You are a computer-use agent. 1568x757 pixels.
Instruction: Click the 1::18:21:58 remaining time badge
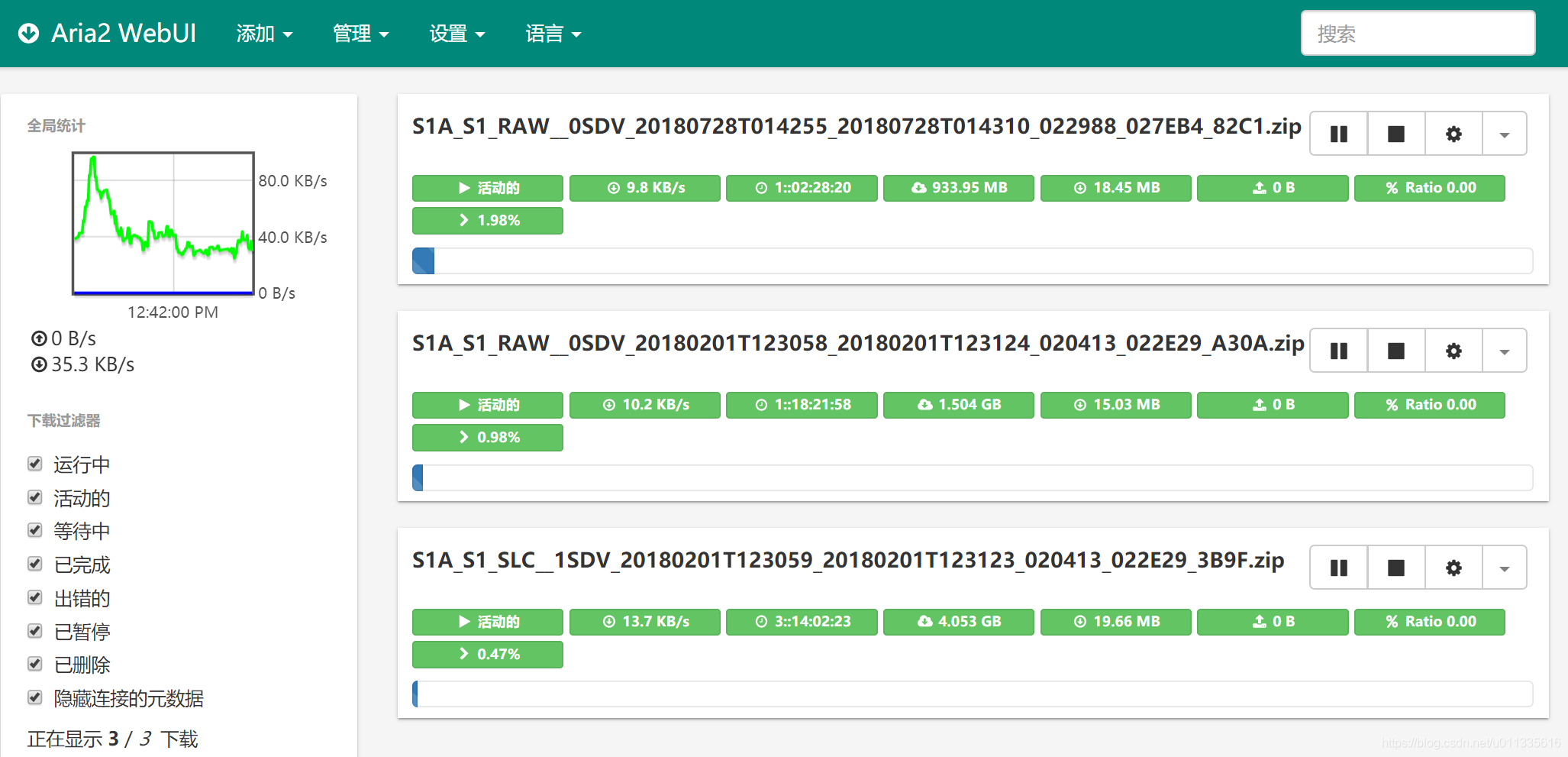point(802,405)
